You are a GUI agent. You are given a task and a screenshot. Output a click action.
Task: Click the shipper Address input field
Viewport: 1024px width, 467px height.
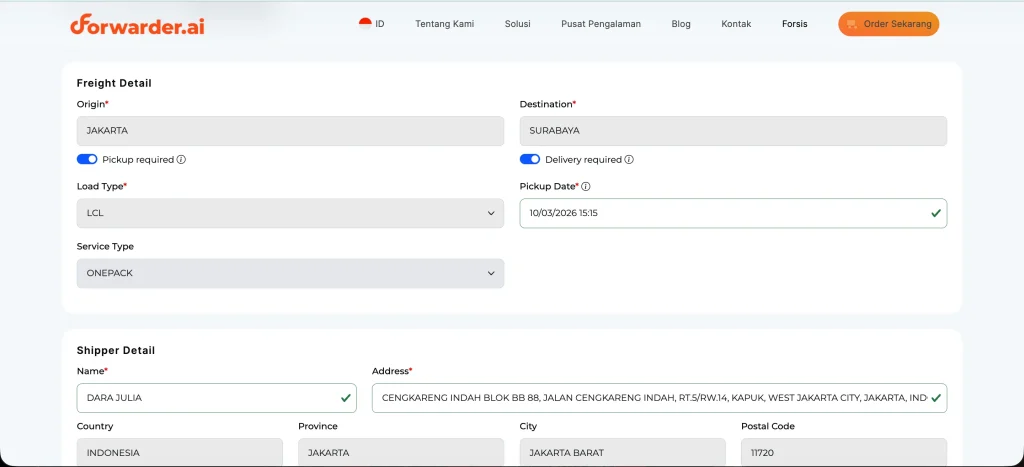coord(660,398)
